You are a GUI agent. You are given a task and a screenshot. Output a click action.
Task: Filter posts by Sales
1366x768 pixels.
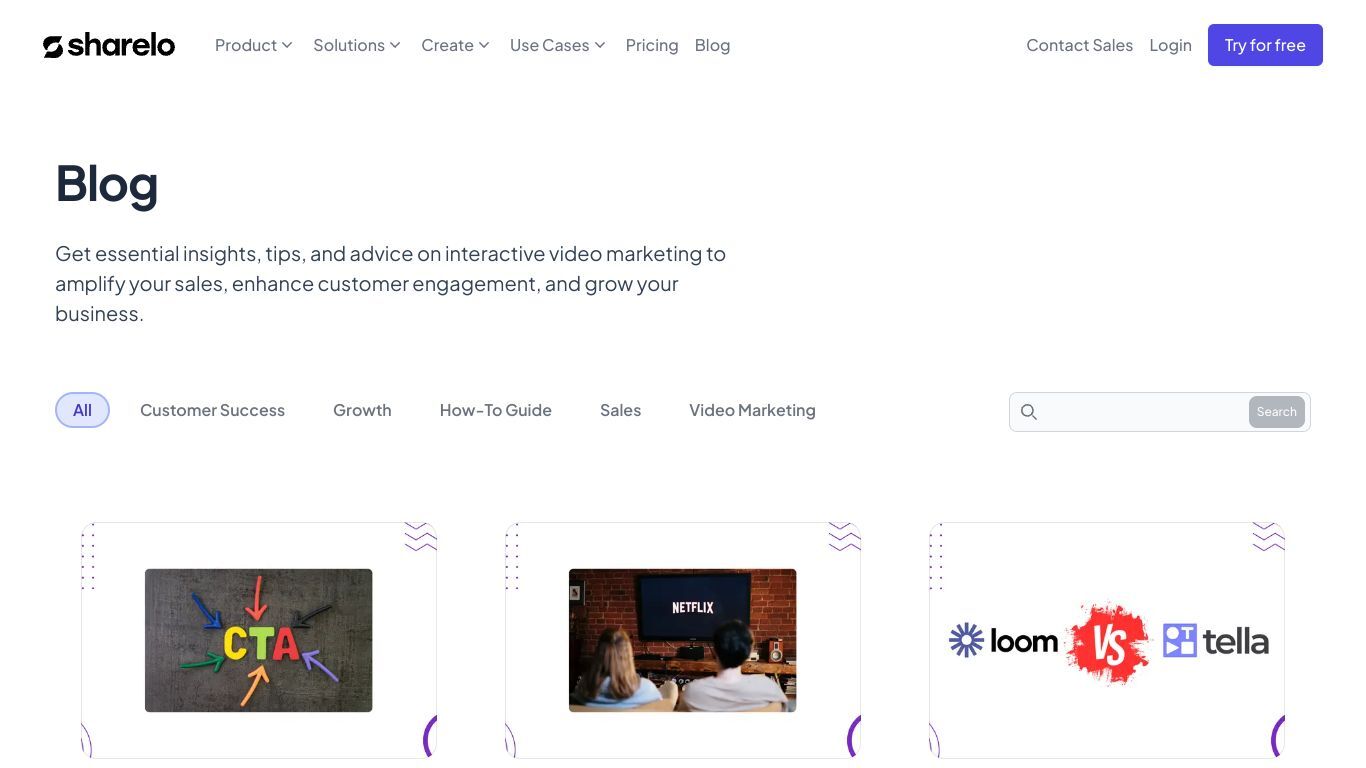[x=620, y=410]
